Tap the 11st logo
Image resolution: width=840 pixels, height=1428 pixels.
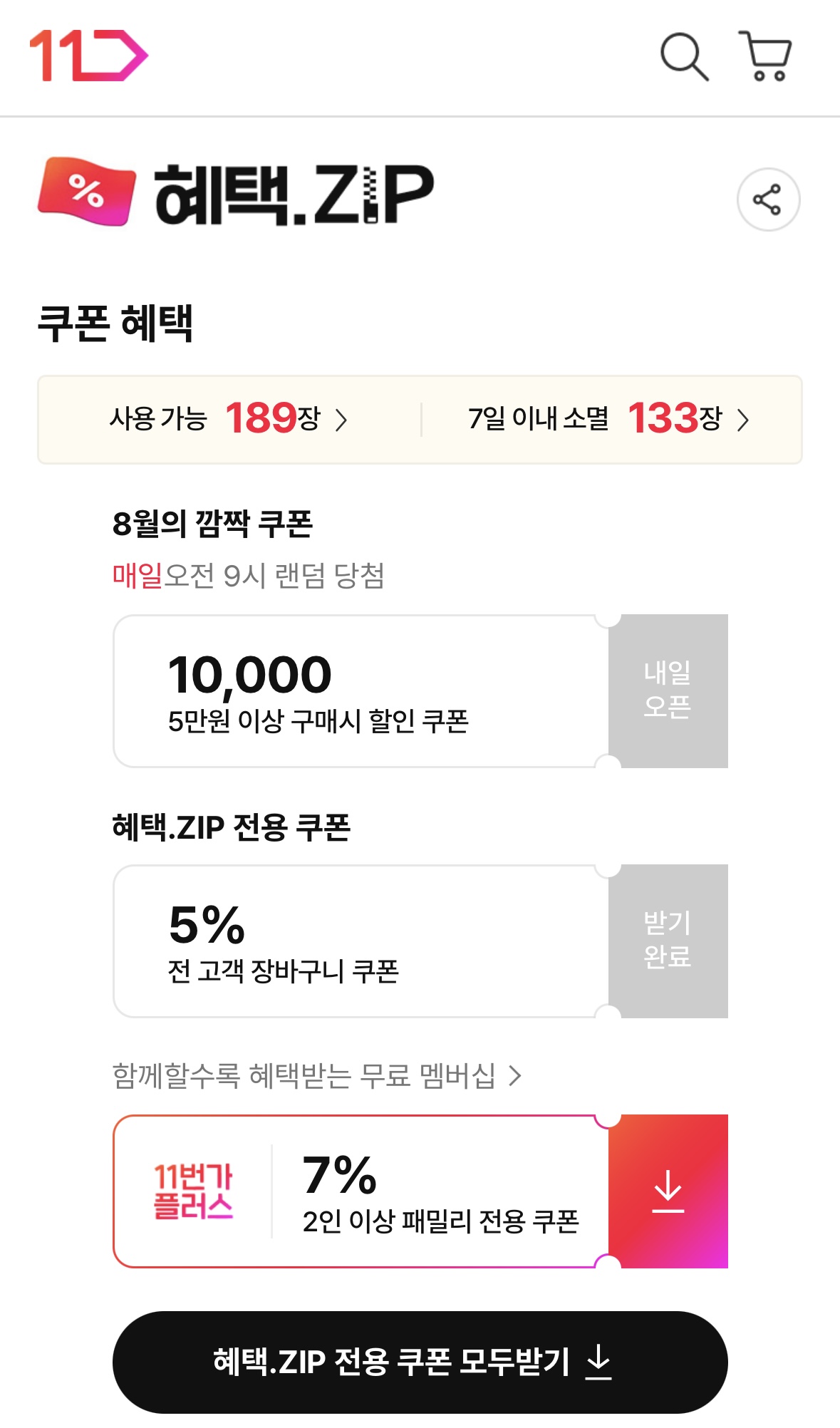(x=88, y=56)
